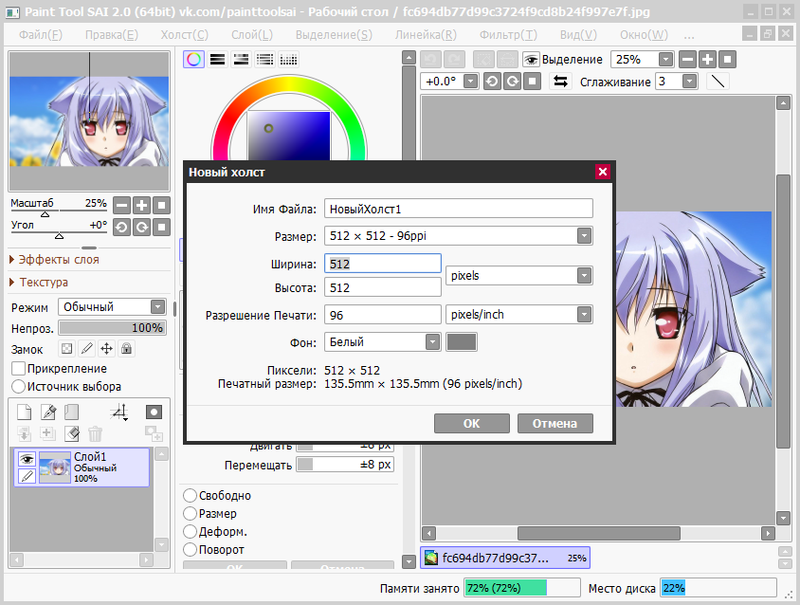This screenshot has height=605, width=800.
Task: Click the layer mask icon
Action: coord(153,412)
